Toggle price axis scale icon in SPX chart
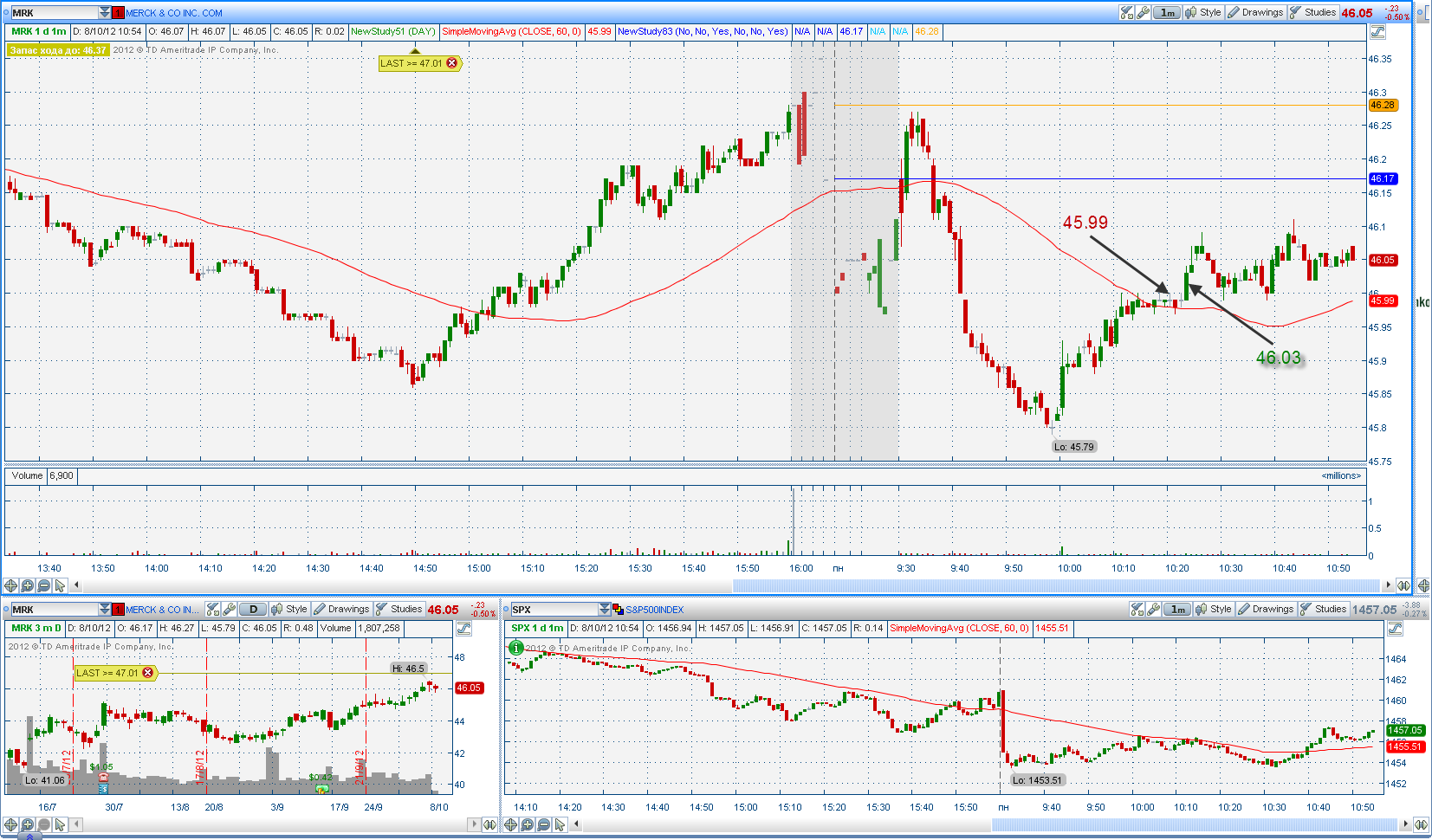Screen dimensions: 1432x840 coord(1395,629)
